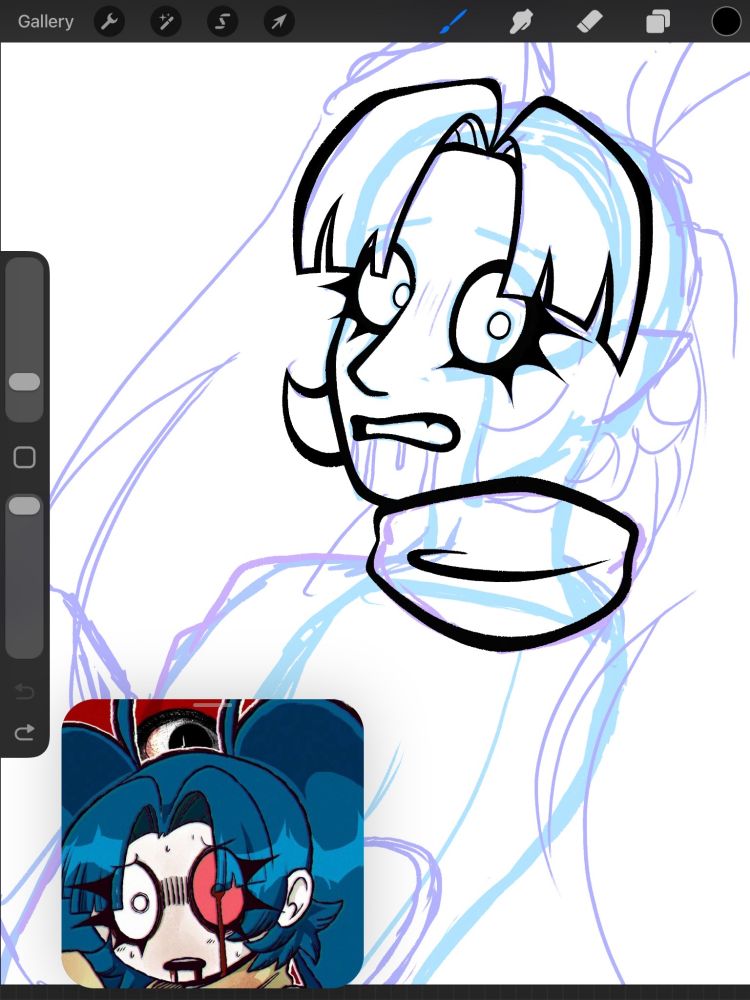Undo the last stroke
Image resolution: width=750 pixels, height=1000 pixels.
coord(24,691)
